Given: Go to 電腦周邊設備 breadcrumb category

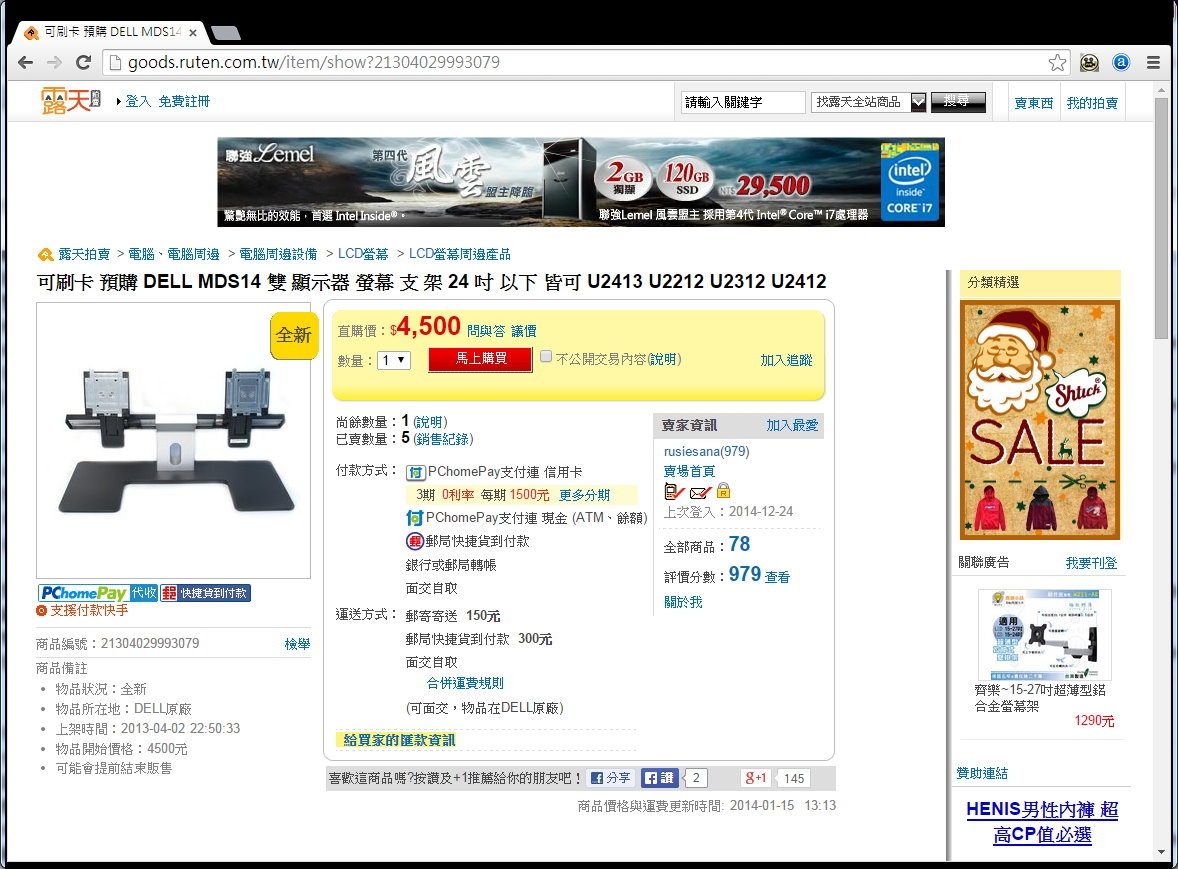Looking at the screenshot, I should (278, 255).
